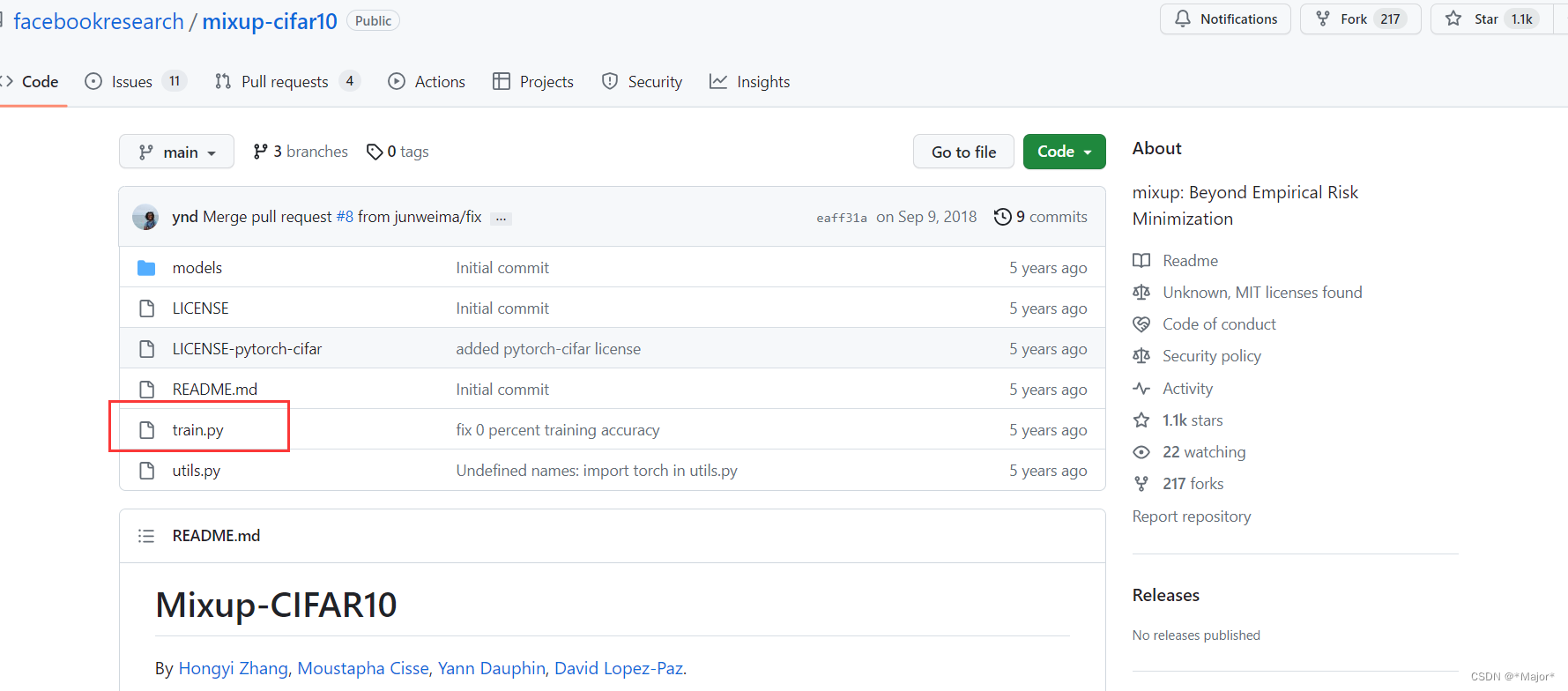Viewport: 1568px width, 691px height.
Task: Open the LICENSE-pytorch-cifar file
Action: tap(247, 348)
